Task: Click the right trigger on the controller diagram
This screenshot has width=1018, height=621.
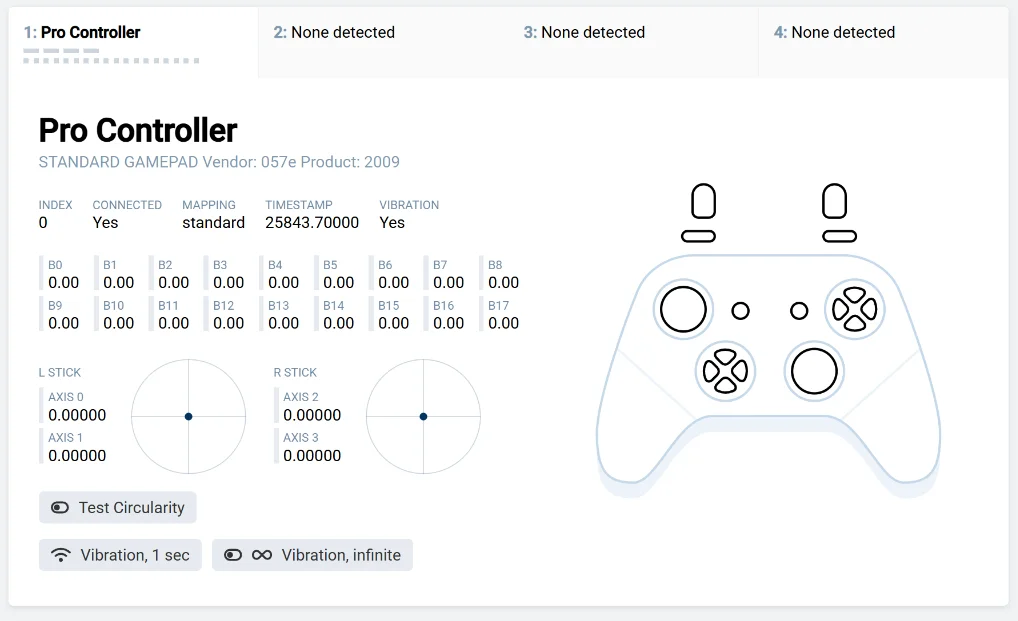Action: click(834, 201)
